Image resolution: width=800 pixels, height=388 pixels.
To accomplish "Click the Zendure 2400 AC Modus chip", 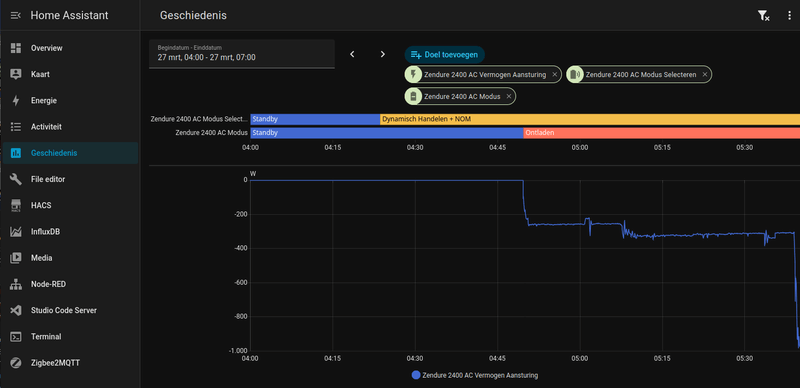I will coord(460,96).
